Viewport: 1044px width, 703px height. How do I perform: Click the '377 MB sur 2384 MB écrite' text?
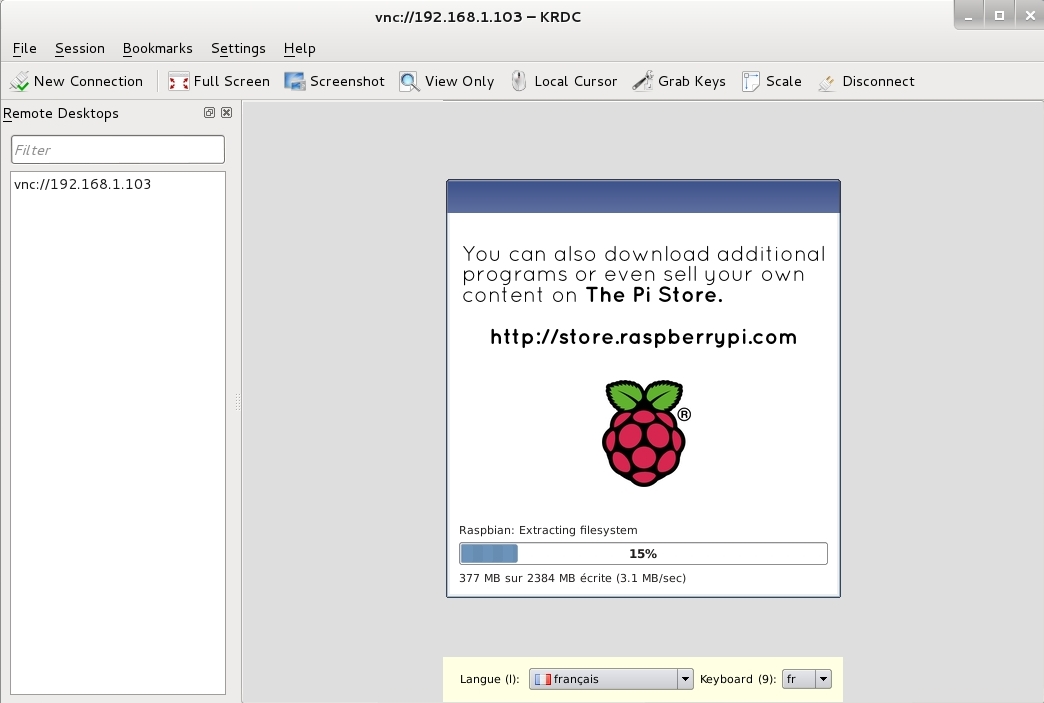tap(535, 578)
